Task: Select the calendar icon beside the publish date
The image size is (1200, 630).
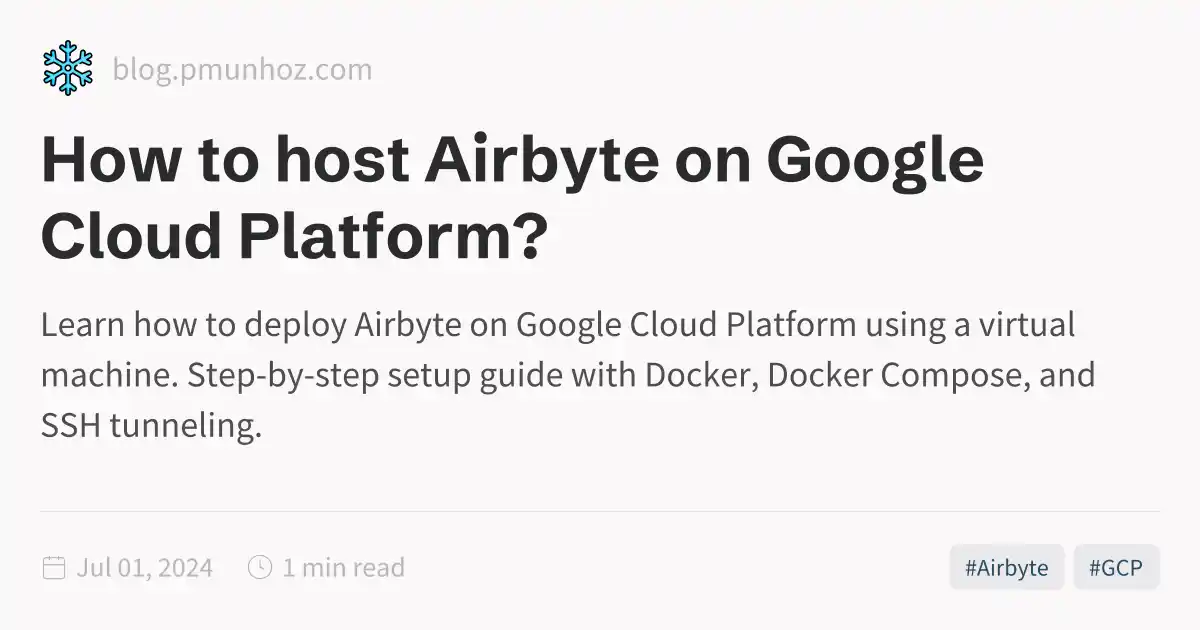Action: pyautogui.click(x=53, y=567)
